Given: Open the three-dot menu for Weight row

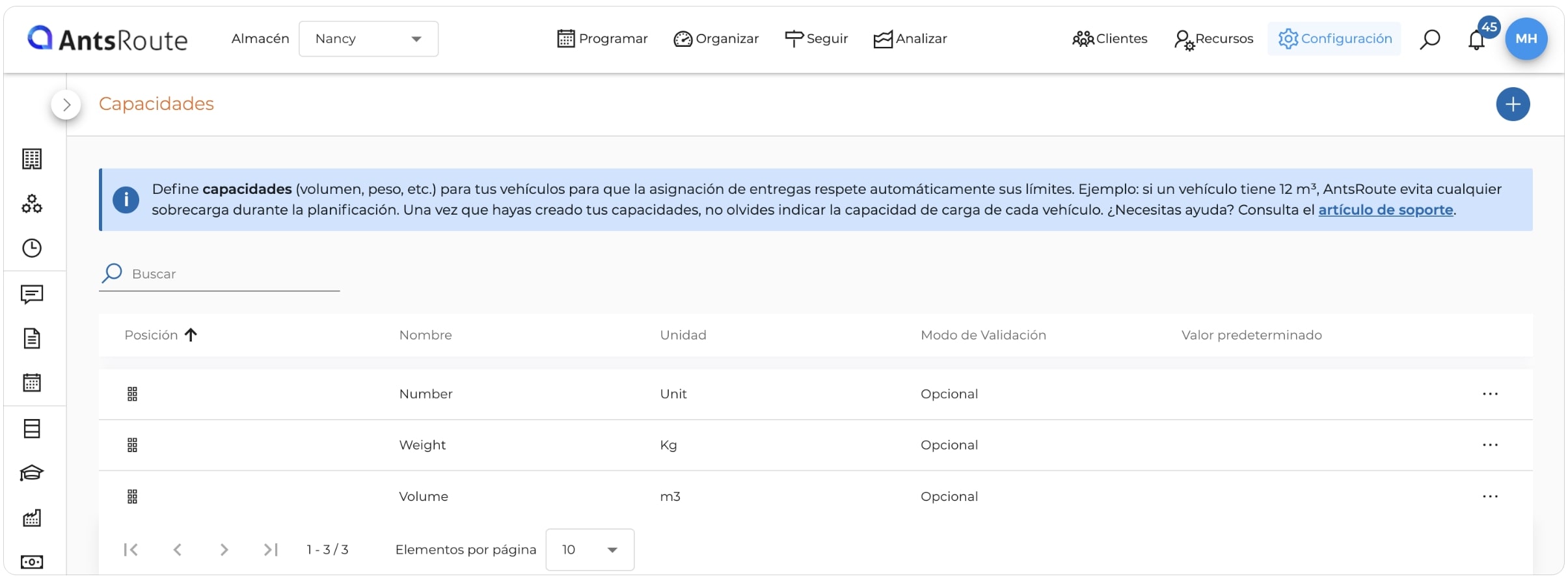Looking at the screenshot, I should click(x=1490, y=445).
